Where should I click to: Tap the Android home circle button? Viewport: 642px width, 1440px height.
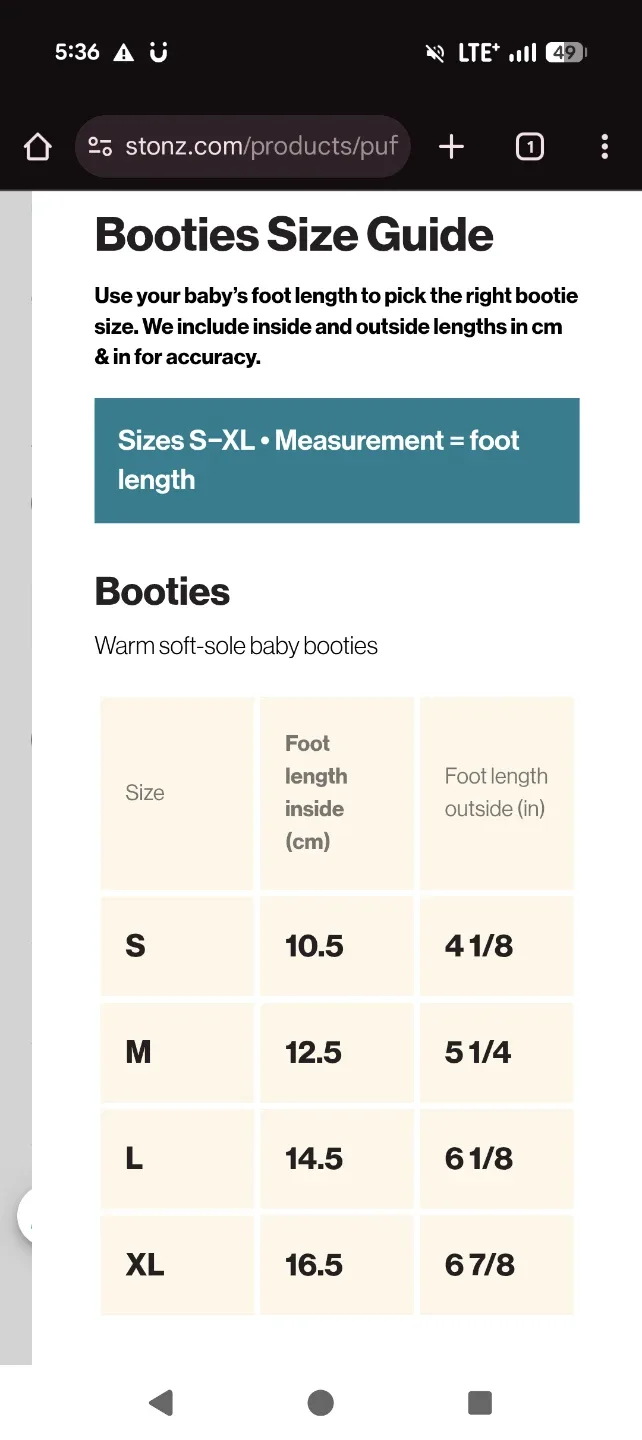pyautogui.click(x=320, y=1402)
